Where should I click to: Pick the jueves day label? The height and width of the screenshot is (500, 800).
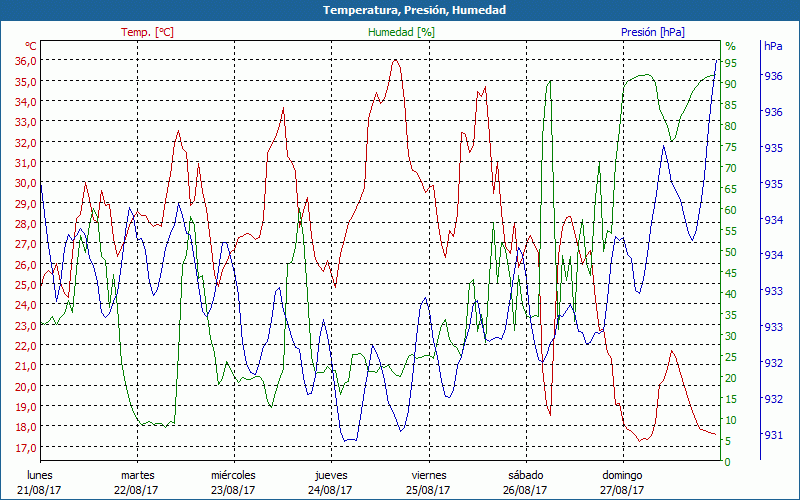pyautogui.click(x=331, y=475)
